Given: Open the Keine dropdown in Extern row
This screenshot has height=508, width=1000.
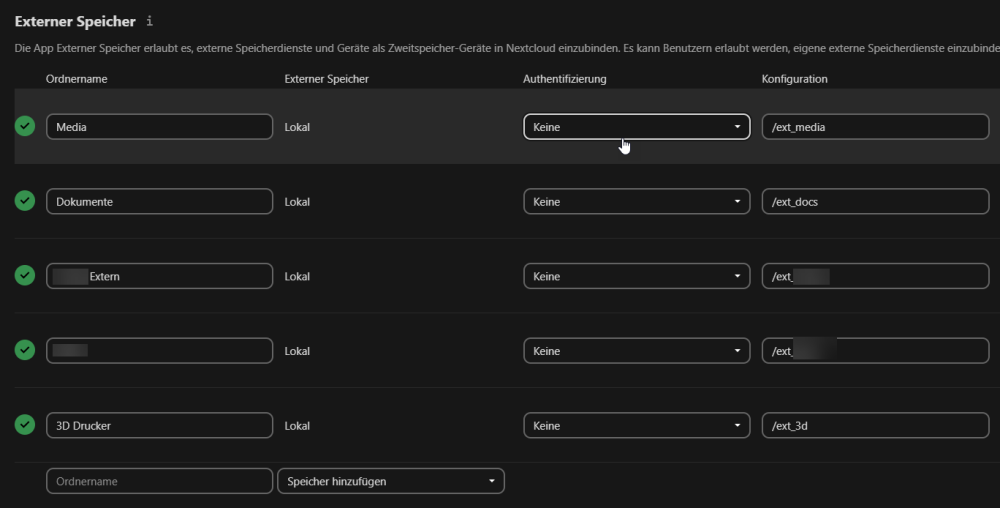Looking at the screenshot, I should pos(636,276).
